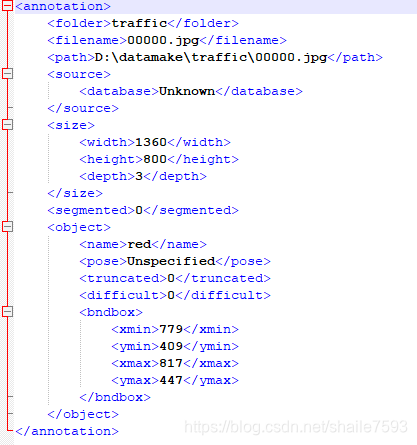Click the closing </segmented> tag
The height and width of the screenshot is (445, 417).
tap(191, 210)
